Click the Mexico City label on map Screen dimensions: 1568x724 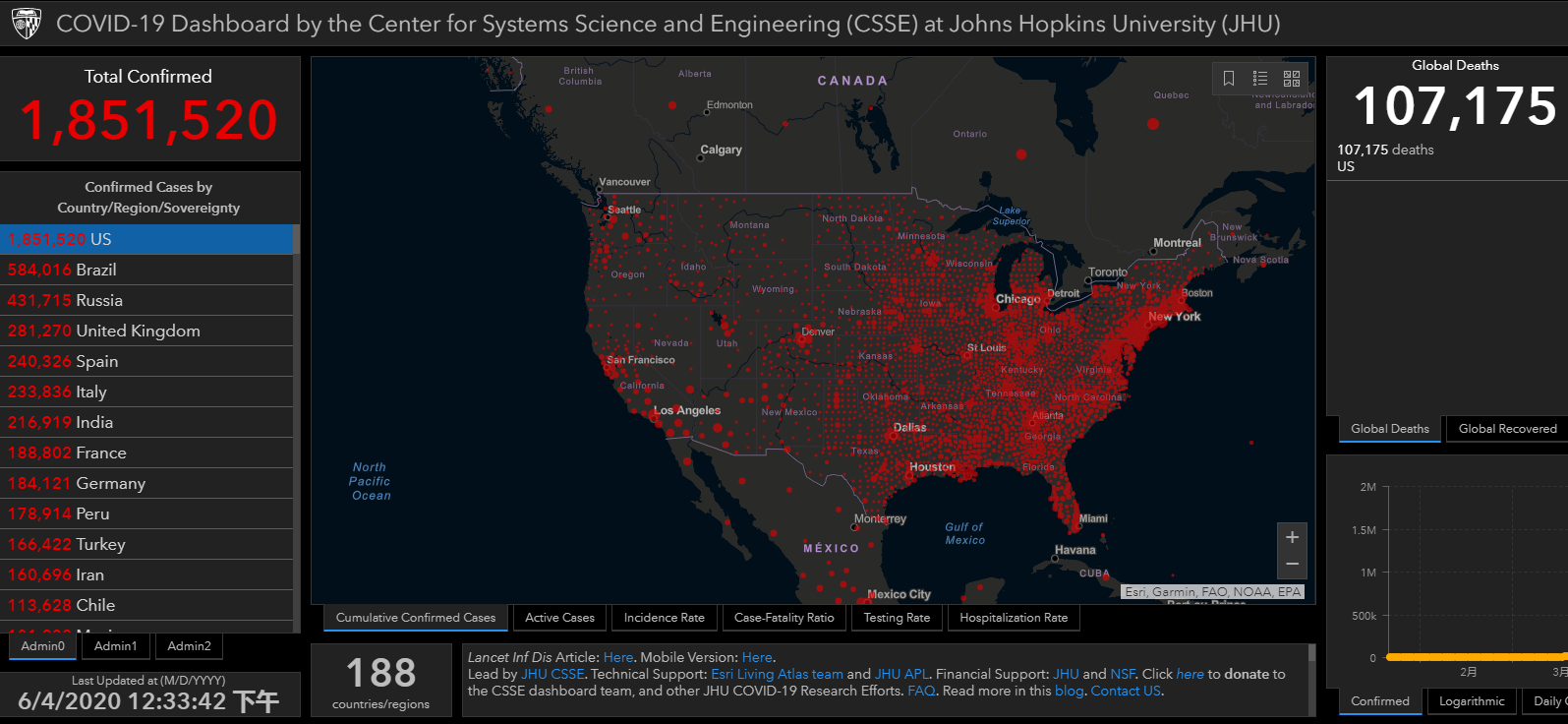tap(899, 594)
